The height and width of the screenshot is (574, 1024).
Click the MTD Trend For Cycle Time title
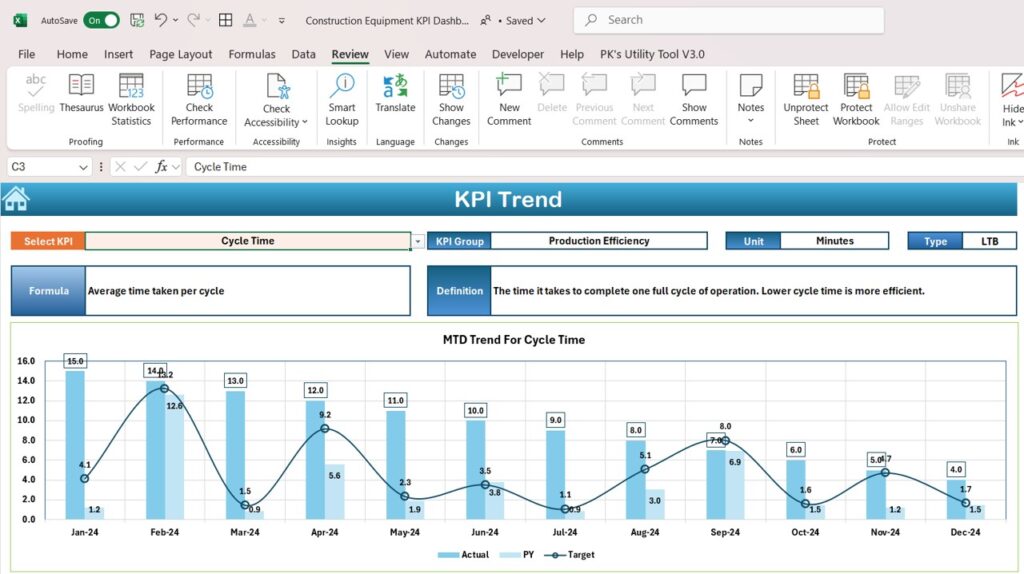(x=513, y=340)
